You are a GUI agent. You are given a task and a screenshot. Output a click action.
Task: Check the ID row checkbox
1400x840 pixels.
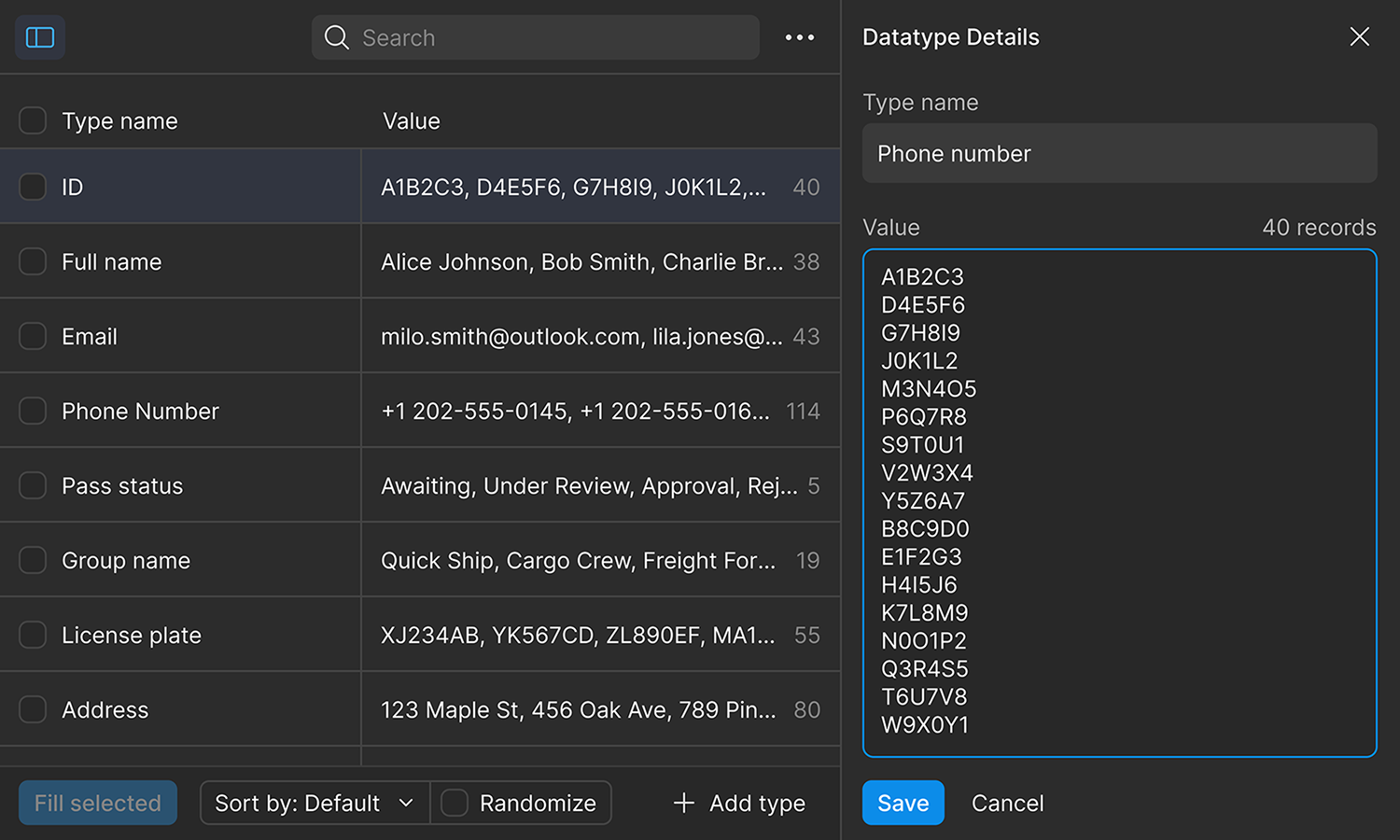pyautogui.click(x=33, y=187)
